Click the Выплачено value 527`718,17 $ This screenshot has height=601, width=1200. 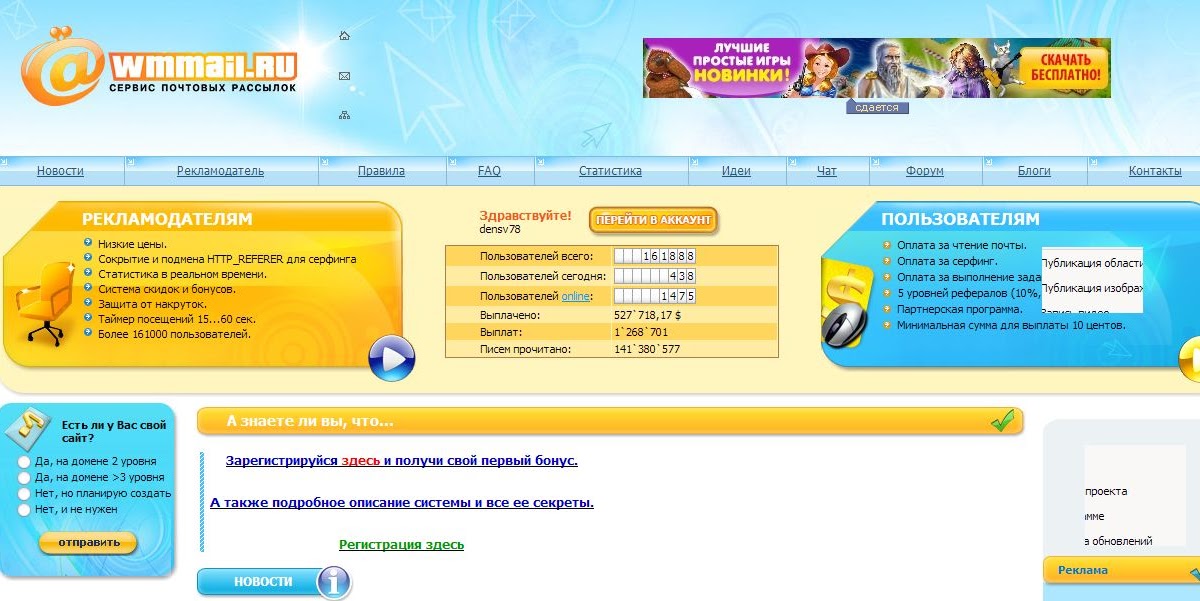647,315
